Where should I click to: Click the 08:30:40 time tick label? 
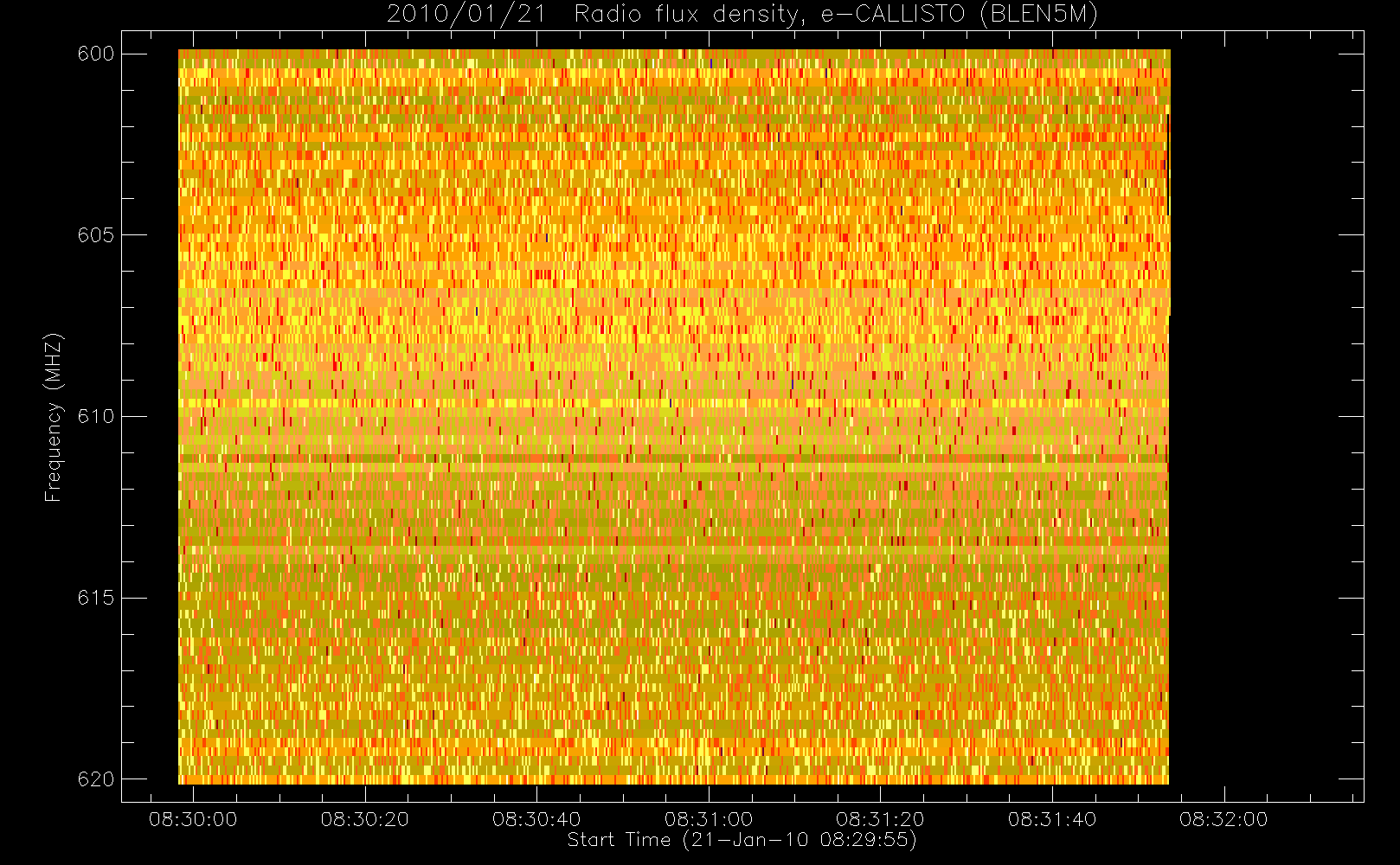click(x=536, y=819)
